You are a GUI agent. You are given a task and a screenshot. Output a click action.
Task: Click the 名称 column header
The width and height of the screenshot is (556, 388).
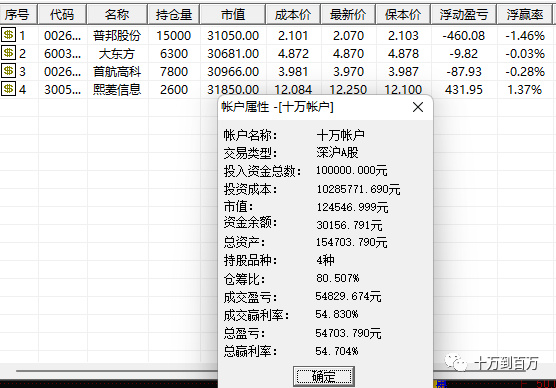click(x=117, y=15)
